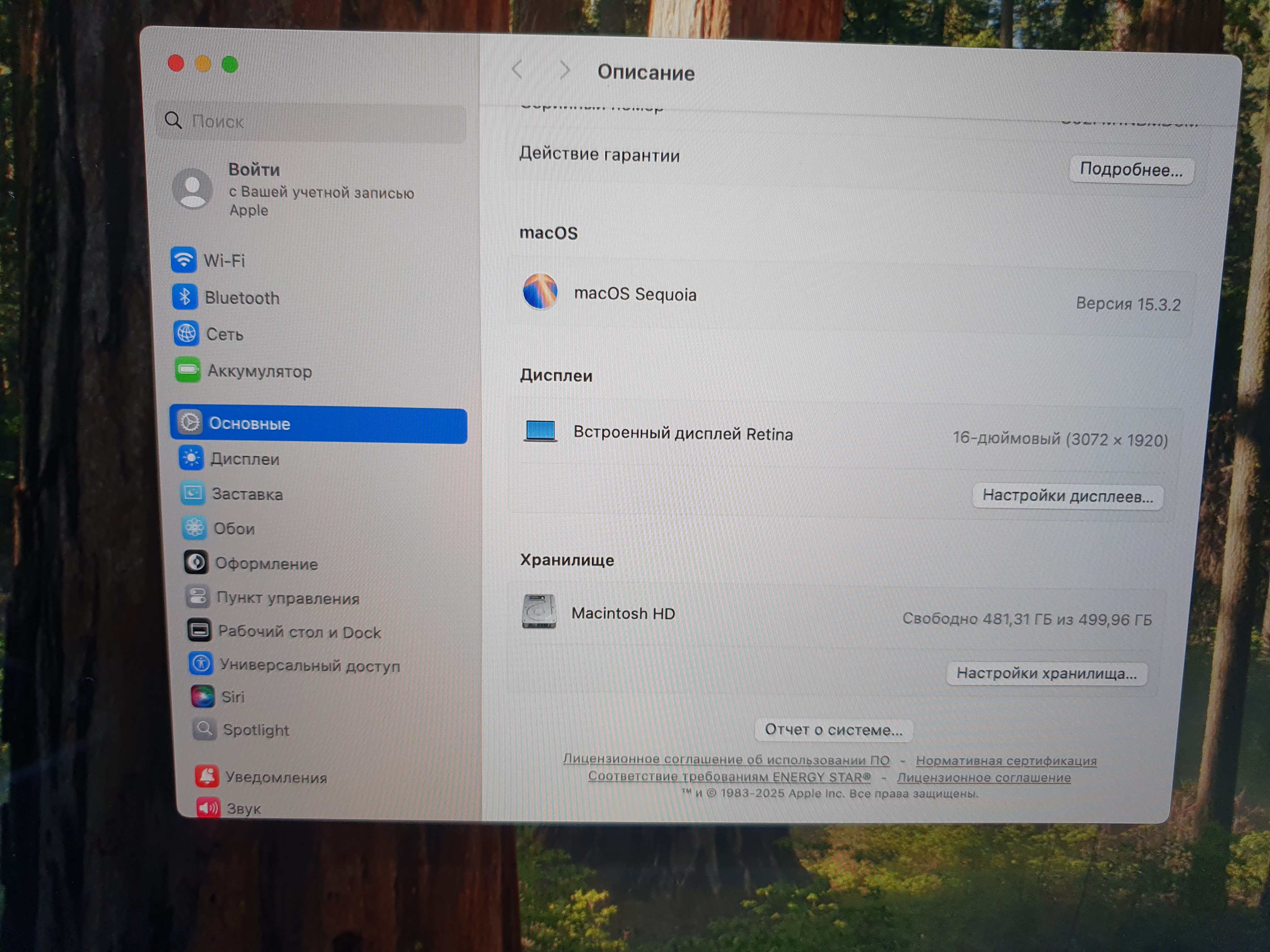Open Рабочий стол и Dock section

point(299,632)
